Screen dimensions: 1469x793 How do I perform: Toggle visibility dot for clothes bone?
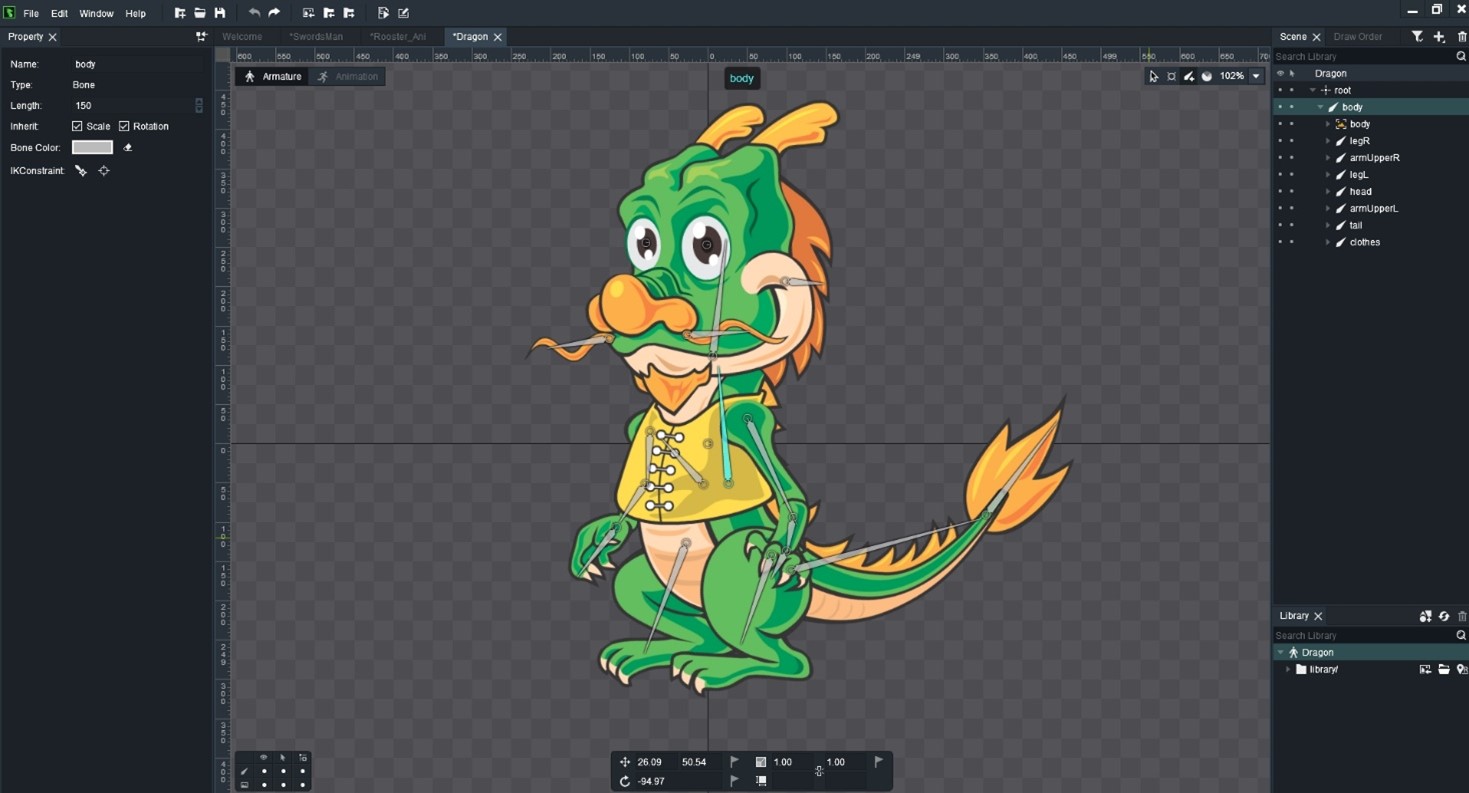[1280, 242]
